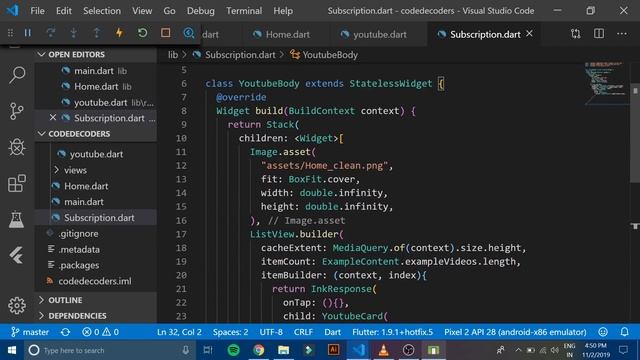Image resolution: width=640 pixels, height=360 pixels.
Task: Open the notifications bell in status bar
Action: [624, 332]
